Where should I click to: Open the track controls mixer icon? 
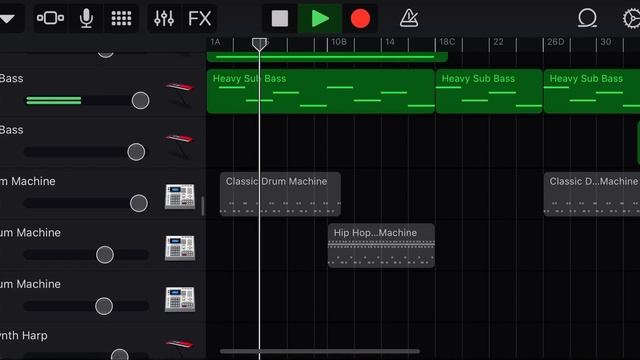coord(164,18)
